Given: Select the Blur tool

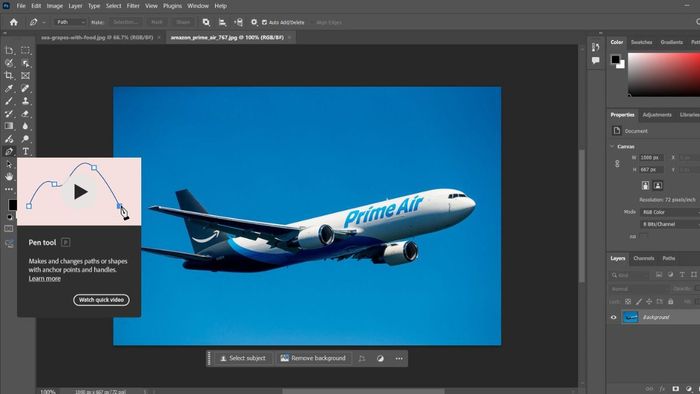Looking at the screenshot, I should [x=25, y=126].
